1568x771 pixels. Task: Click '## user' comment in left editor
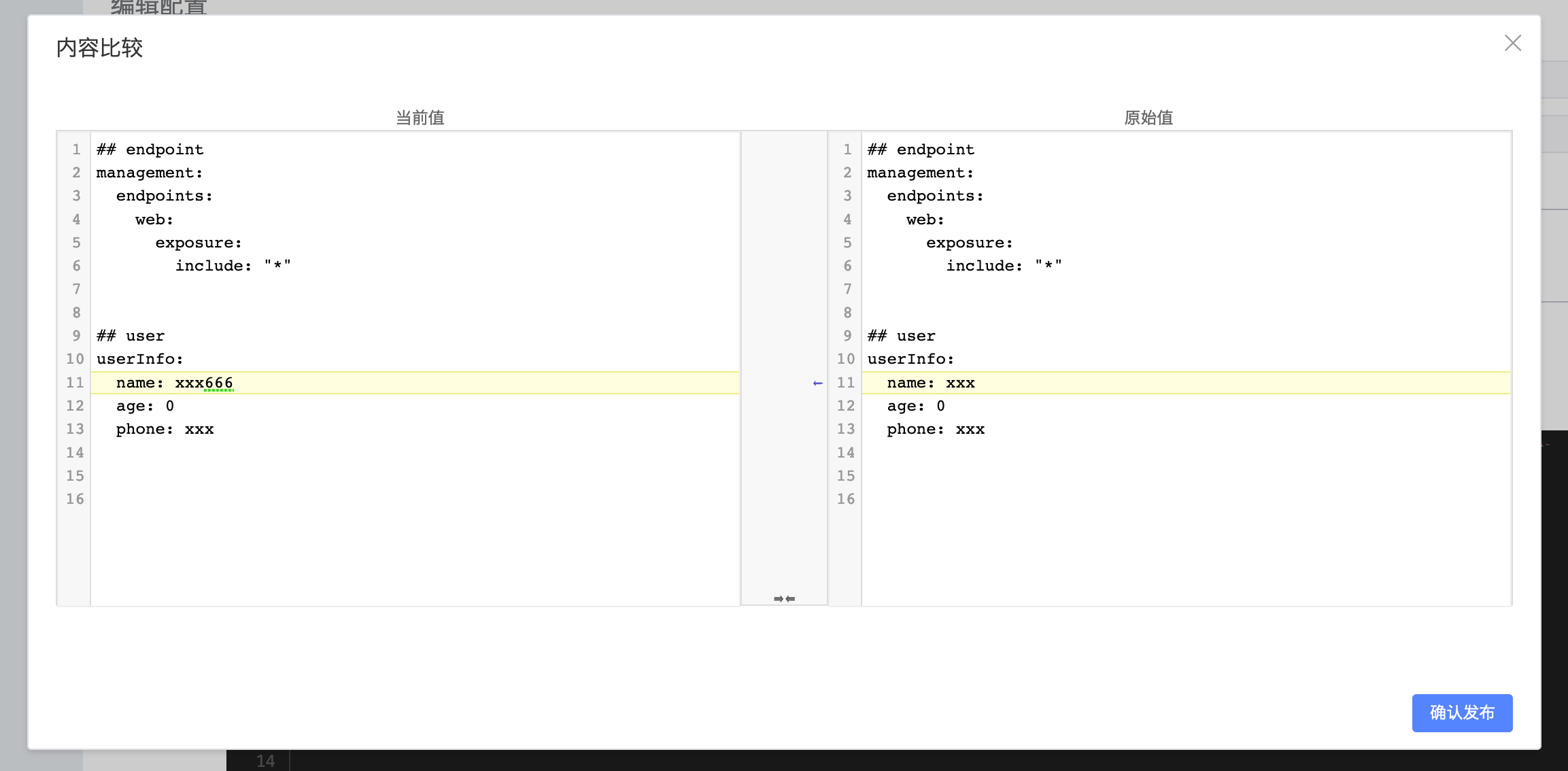(x=131, y=337)
